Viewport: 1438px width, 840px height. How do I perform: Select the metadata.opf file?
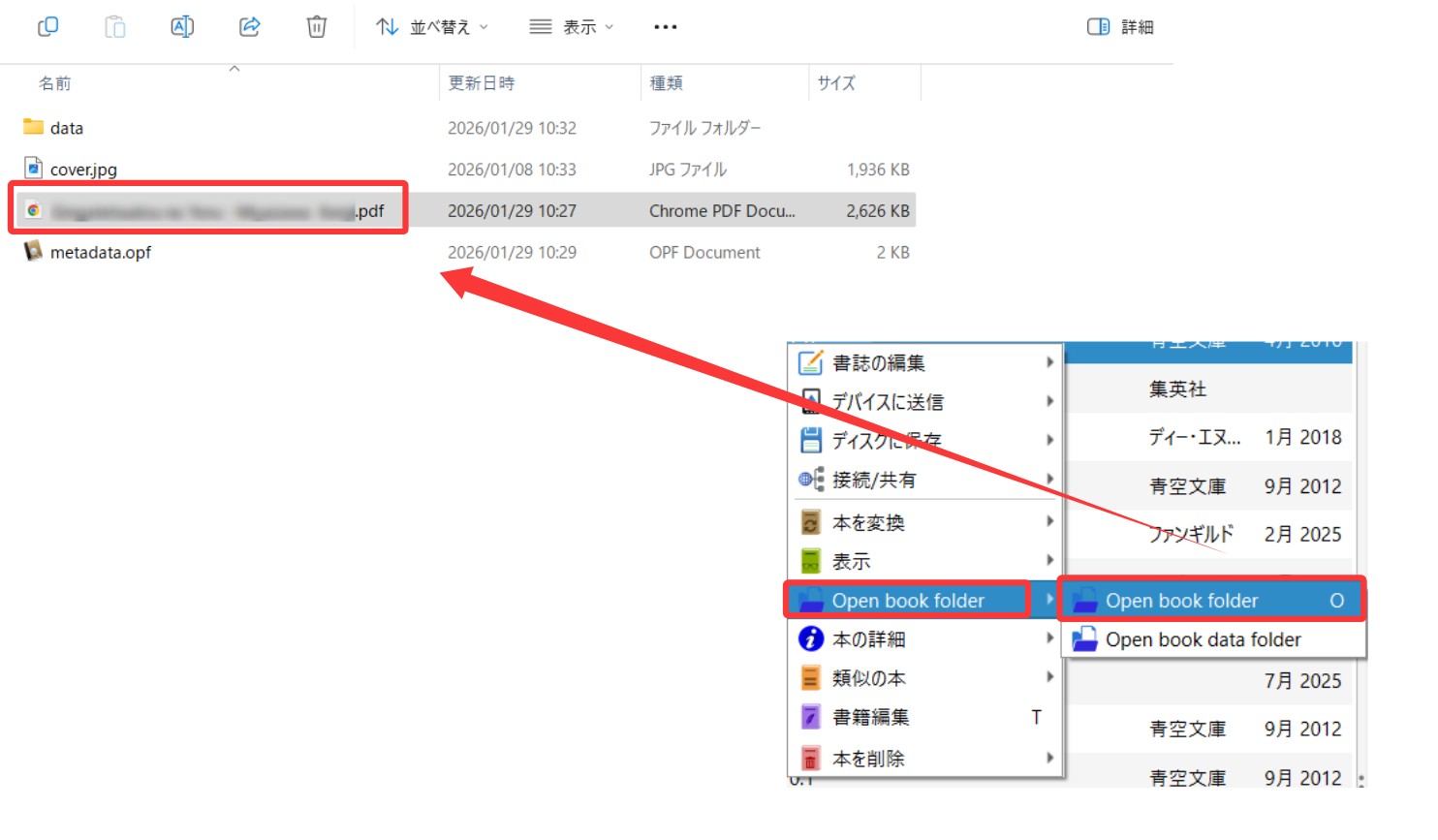pos(100,253)
